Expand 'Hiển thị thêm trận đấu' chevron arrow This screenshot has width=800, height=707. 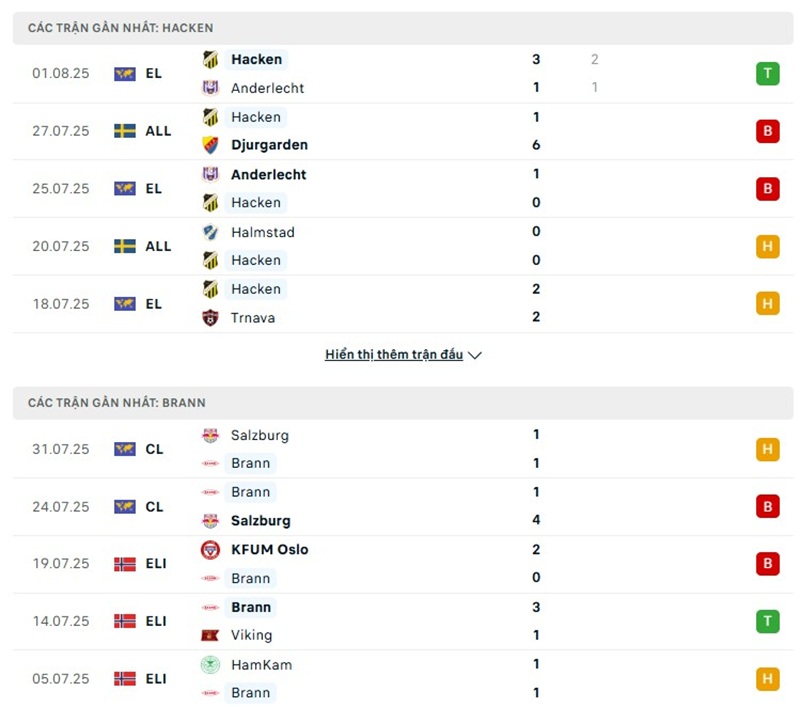point(475,355)
